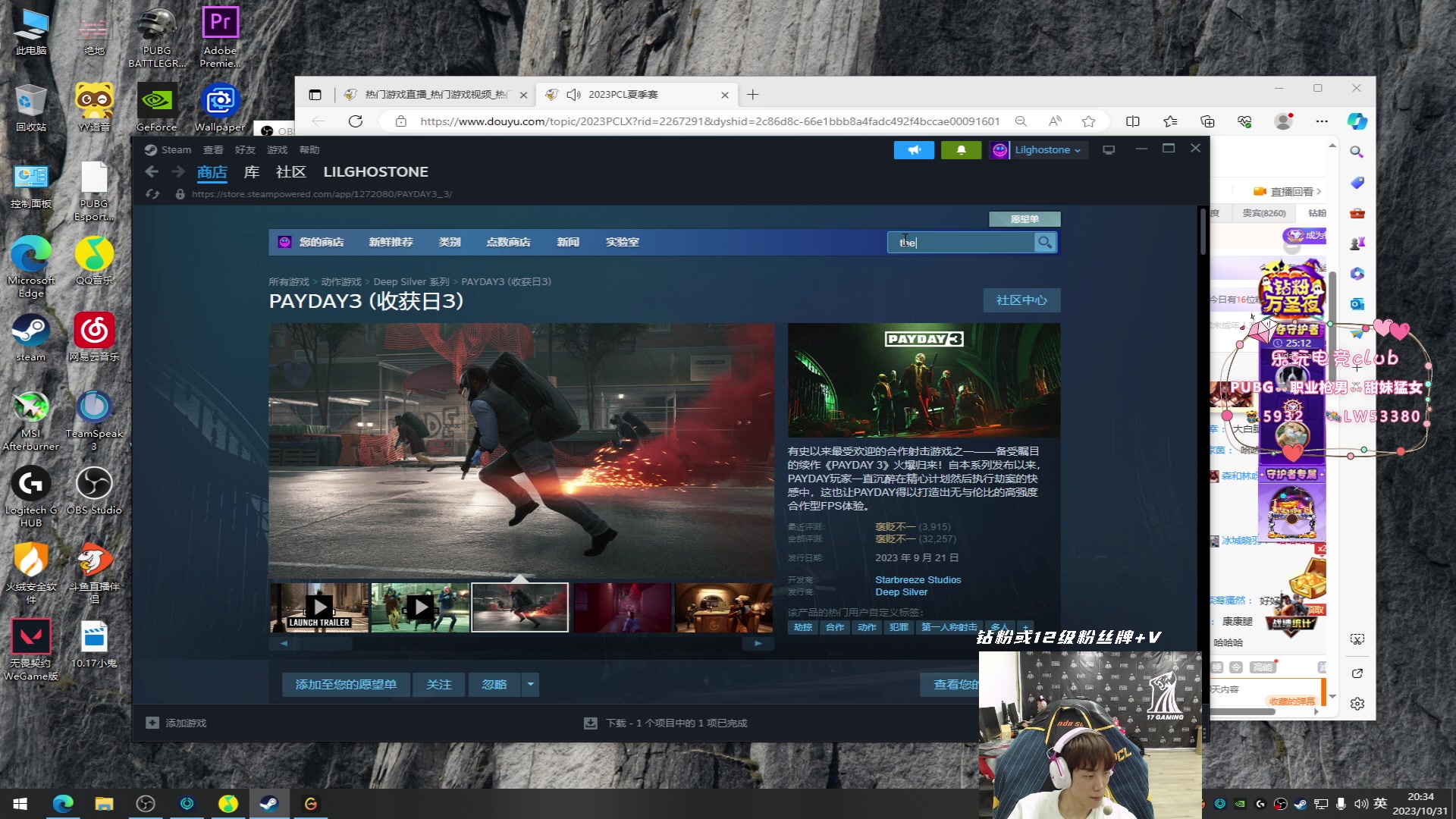Screen dimensions: 1456x819
Task: Open the 您的商店 store menu
Action: tap(321, 242)
